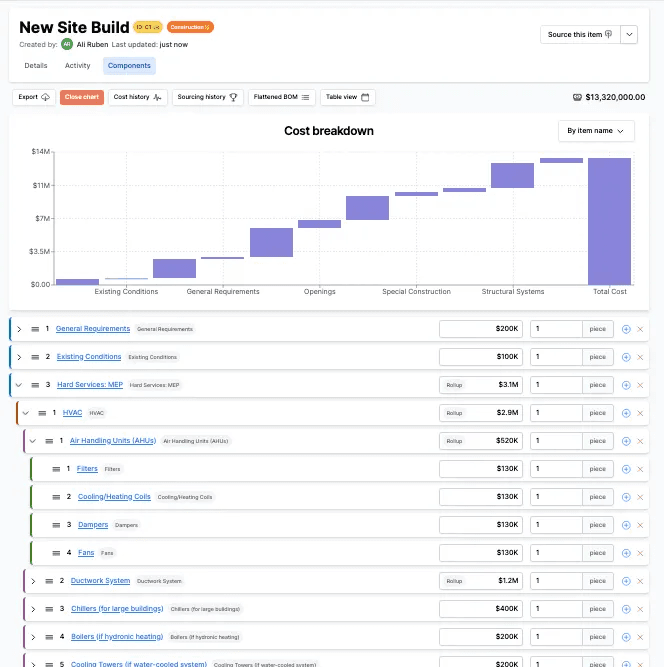The width and height of the screenshot is (664, 667).
Task: Click the Close chart button
Action: 82,97
